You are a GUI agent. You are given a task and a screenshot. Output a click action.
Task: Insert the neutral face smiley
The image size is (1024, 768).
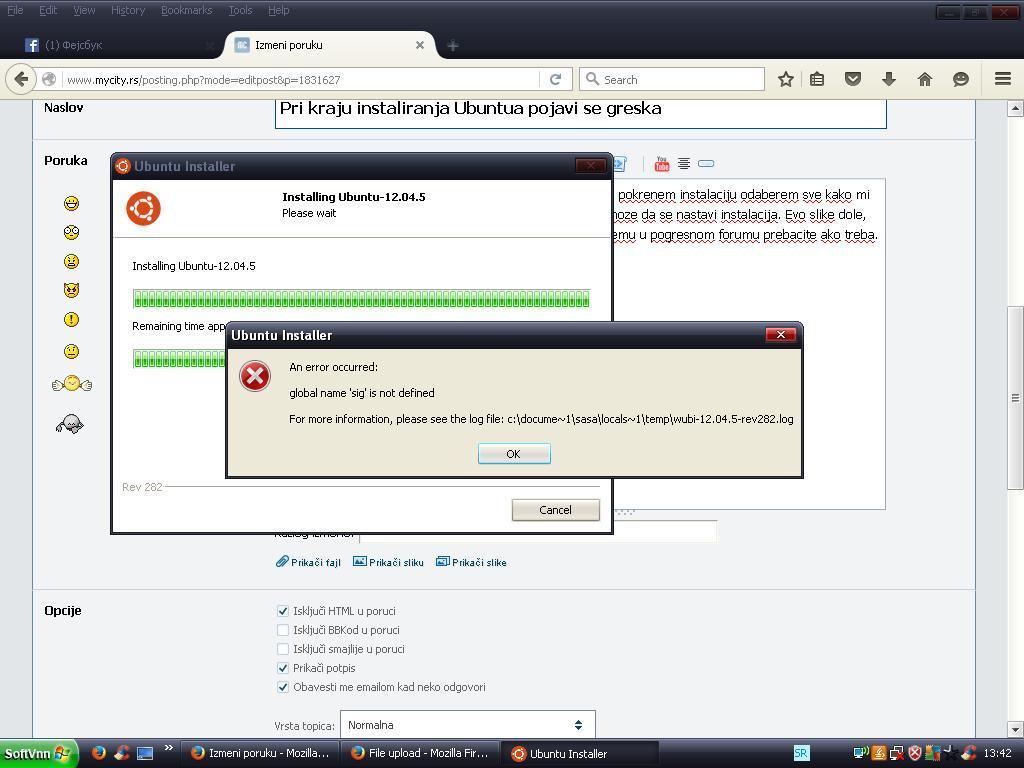click(71, 351)
